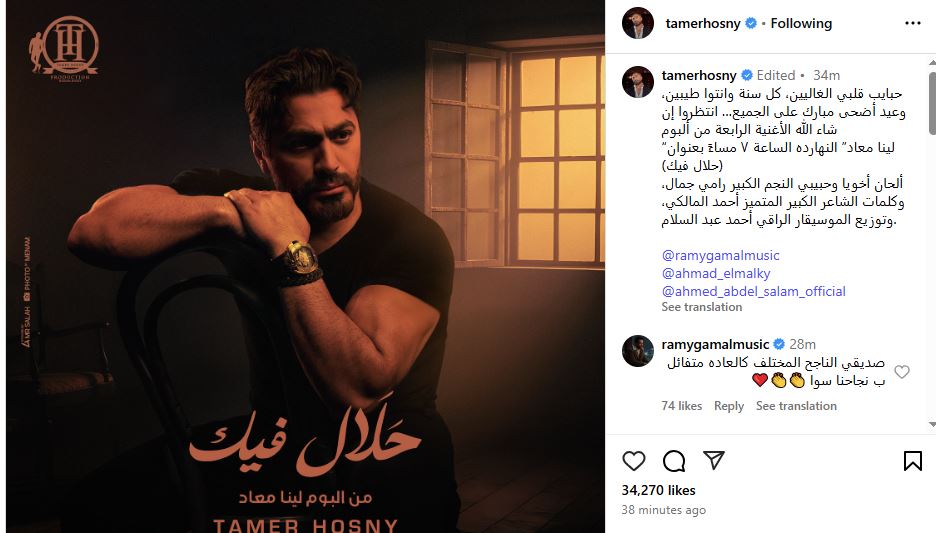The height and width of the screenshot is (533, 936).
Task: Click the comments panel scrollbar thumb
Action: pos(932,101)
